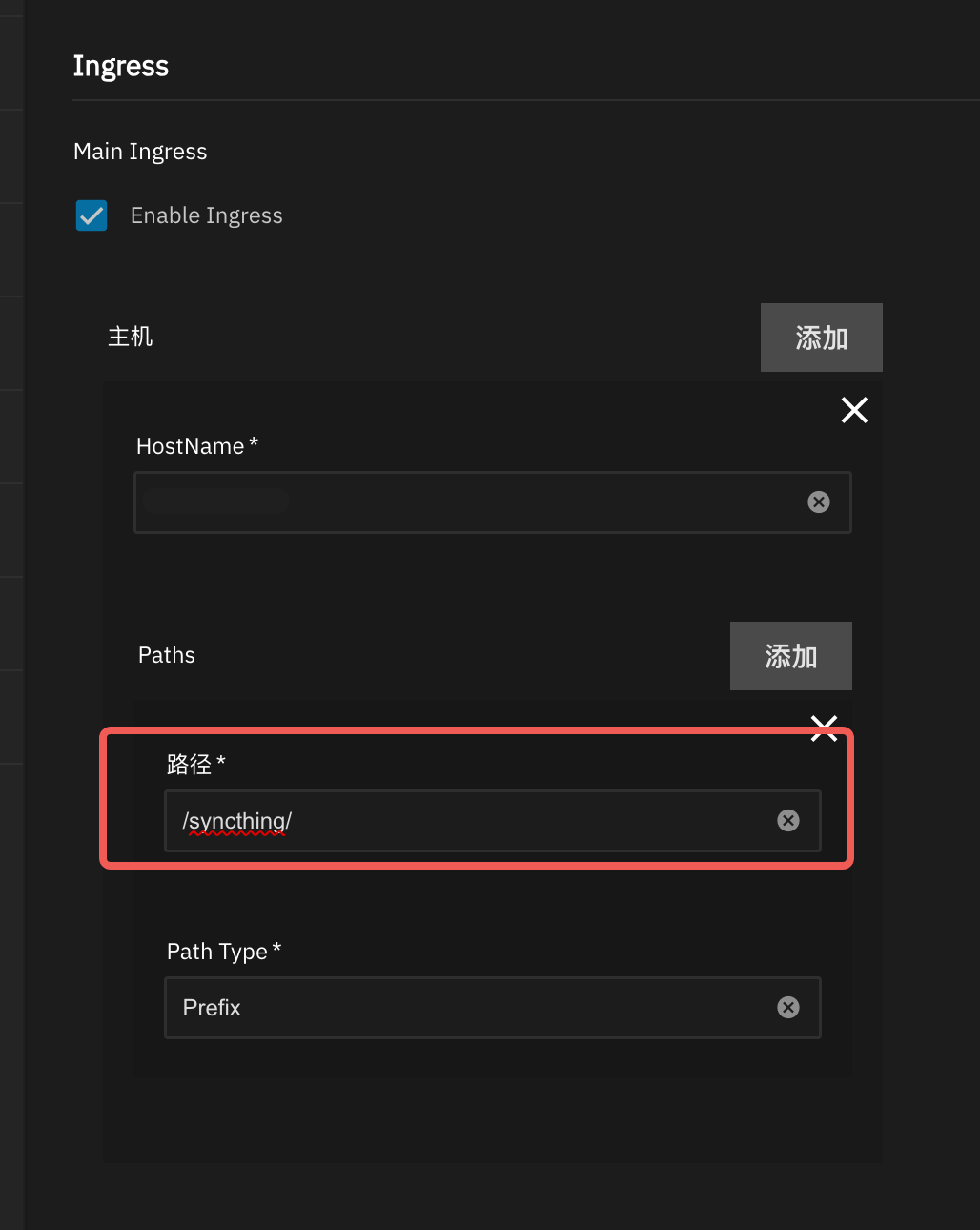Click the Path Type field label
The width and height of the screenshot is (980, 1230).
[217, 952]
